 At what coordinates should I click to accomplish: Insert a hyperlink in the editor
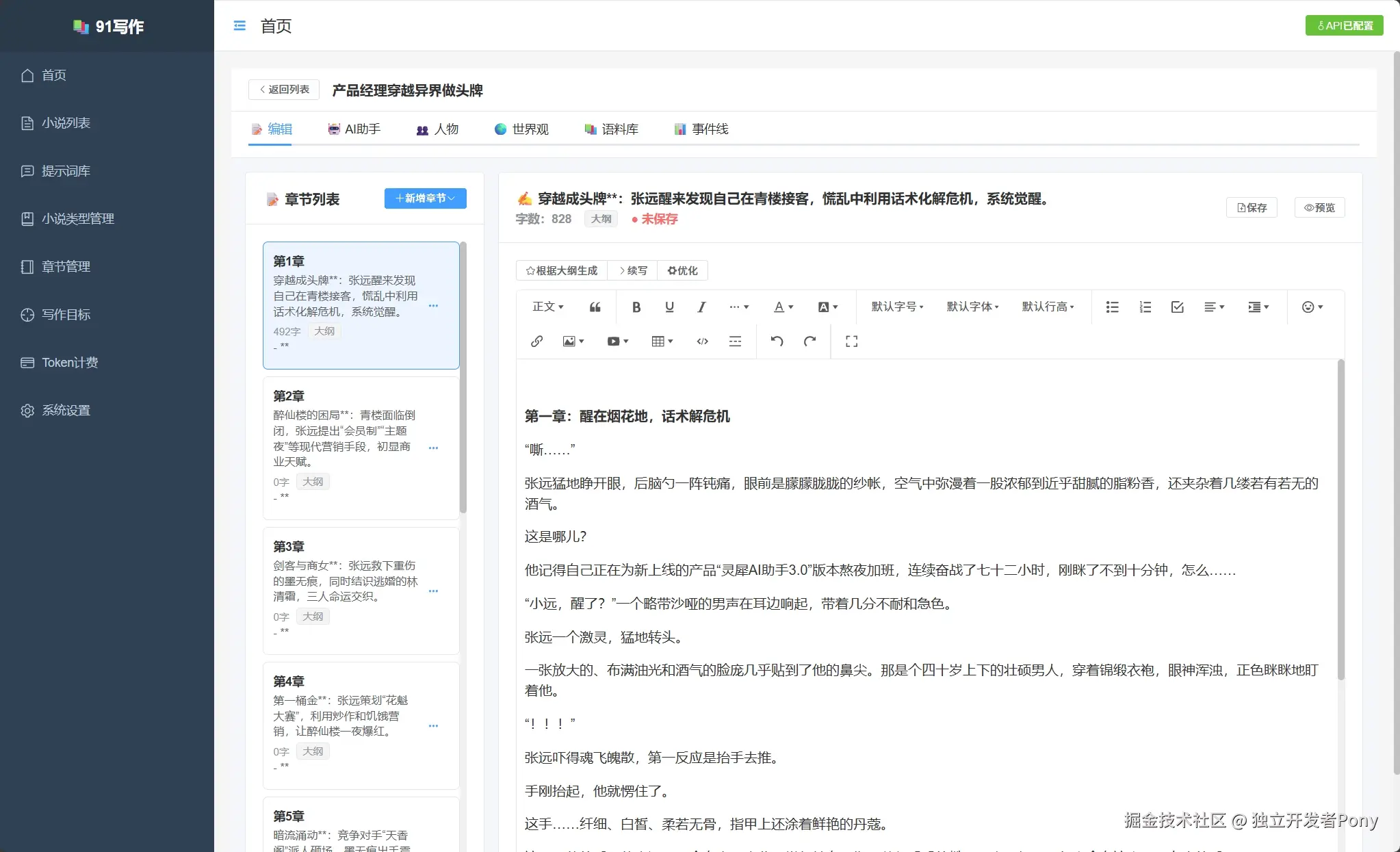[x=536, y=341]
